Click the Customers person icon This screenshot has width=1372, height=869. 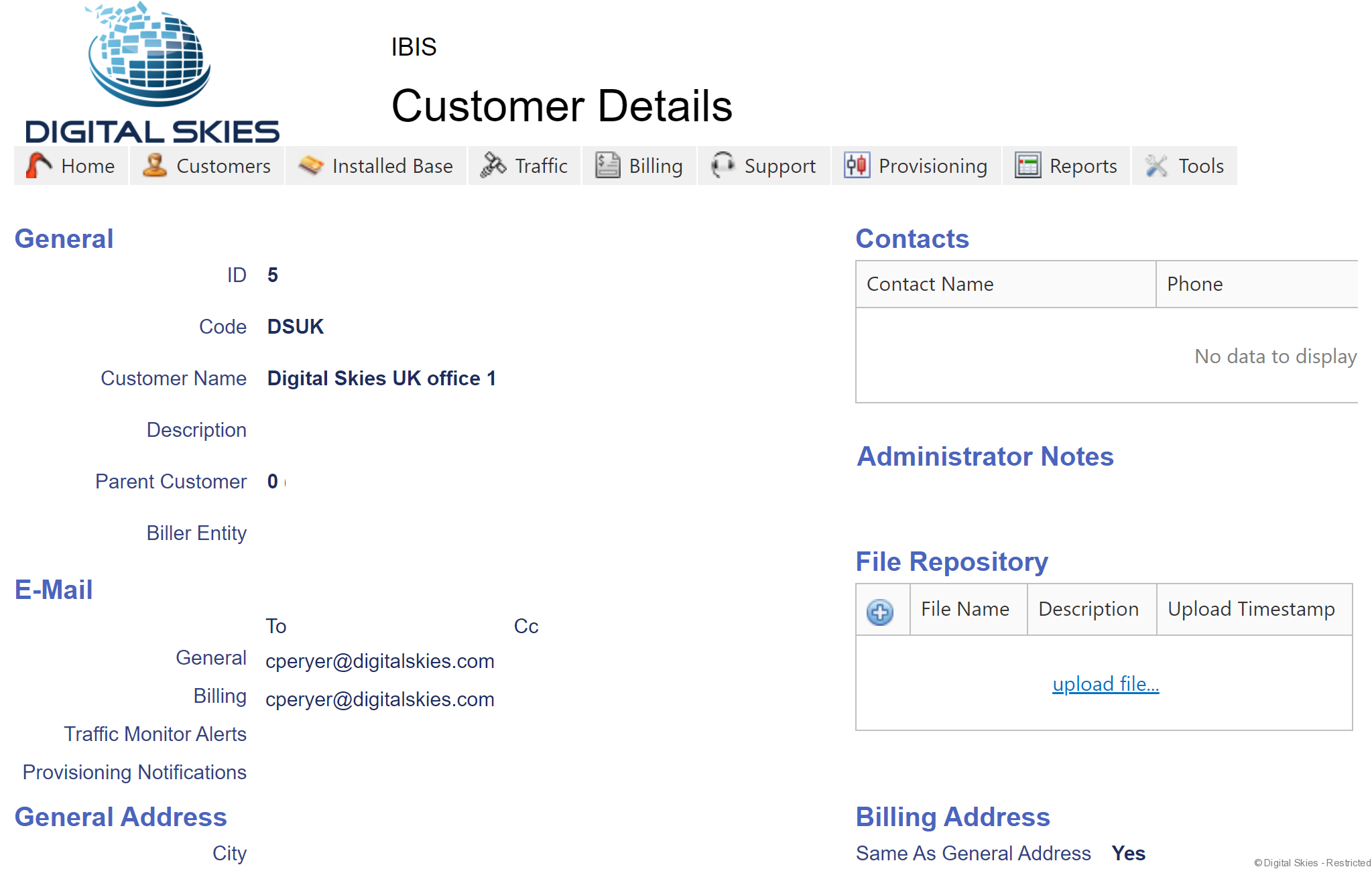click(x=155, y=165)
